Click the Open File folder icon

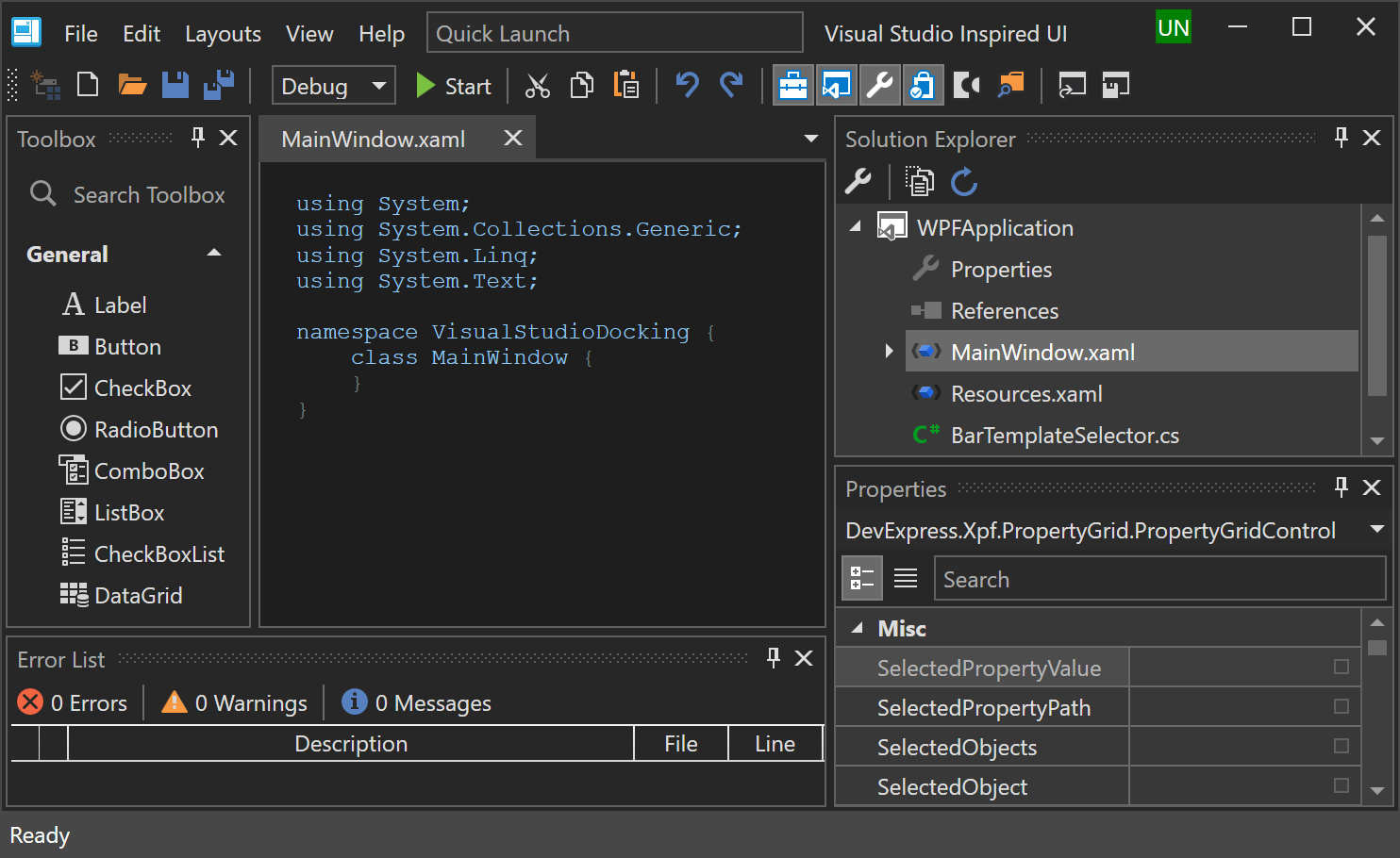pos(132,86)
